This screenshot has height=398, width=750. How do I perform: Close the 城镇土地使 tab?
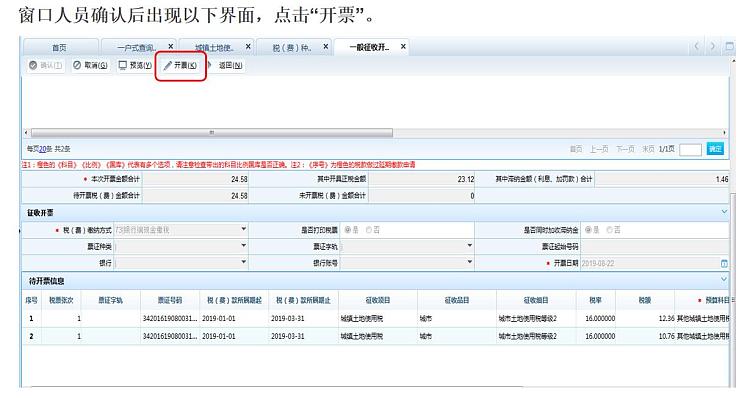click(x=248, y=46)
